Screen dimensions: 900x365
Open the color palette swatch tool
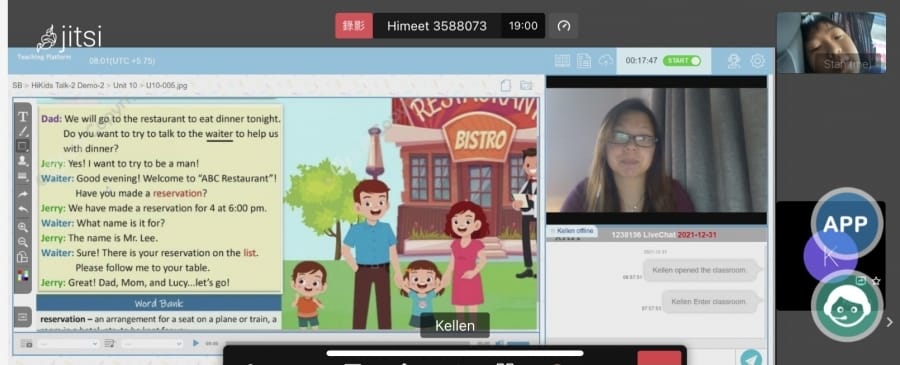click(x=23, y=274)
